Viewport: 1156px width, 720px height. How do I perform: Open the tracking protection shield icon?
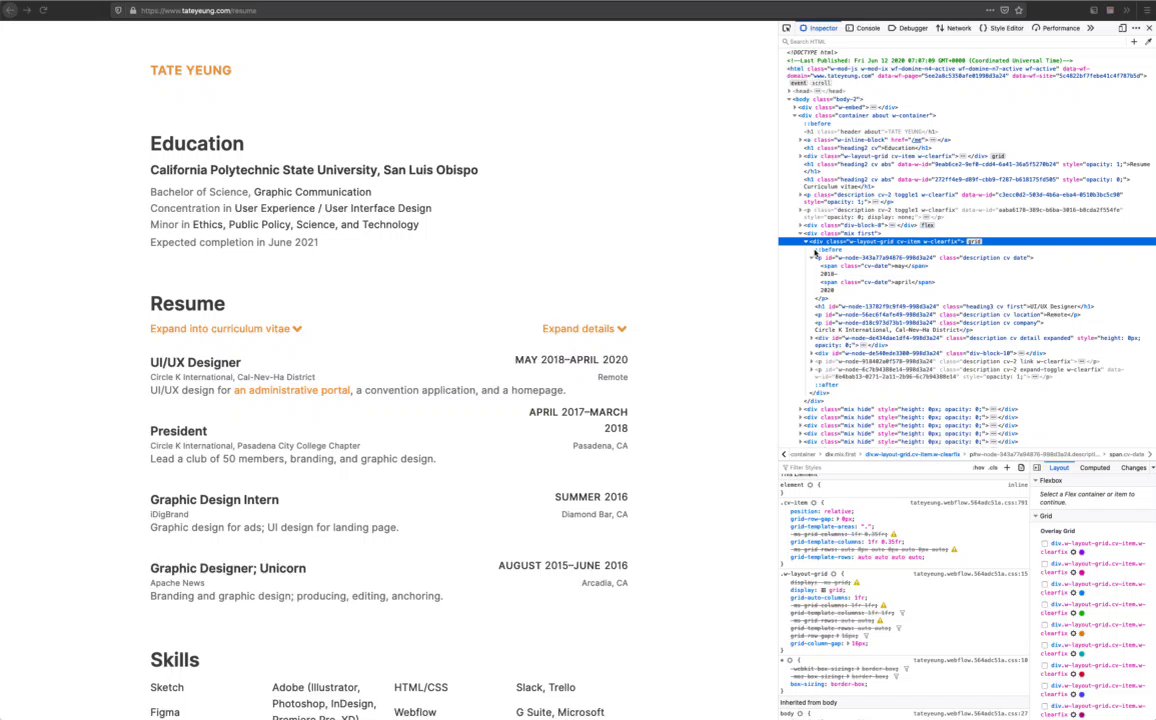coord(118,10)
